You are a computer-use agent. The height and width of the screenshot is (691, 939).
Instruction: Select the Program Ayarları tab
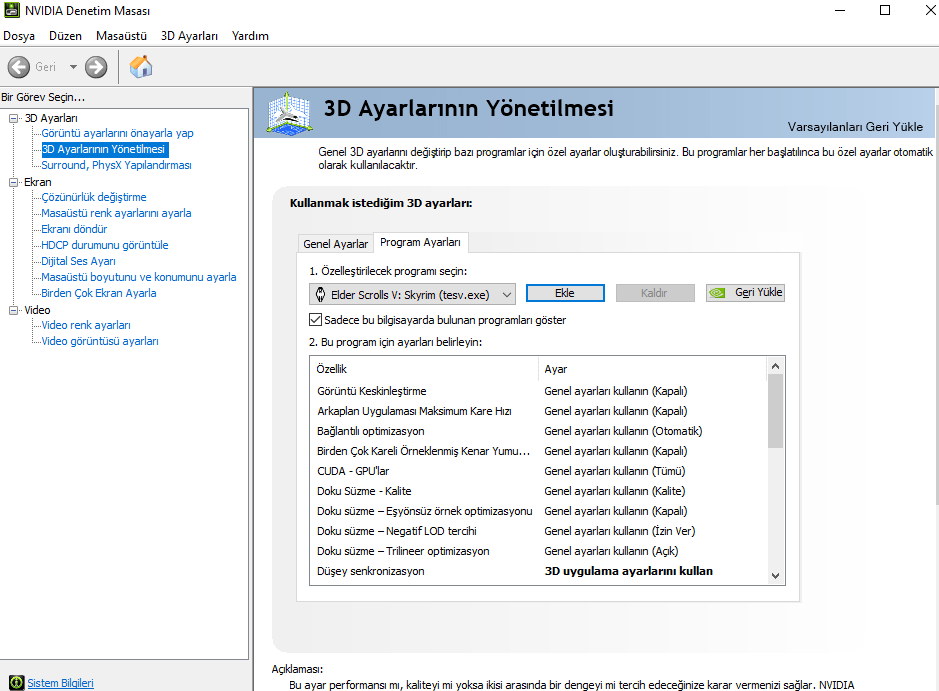point(420,242)
